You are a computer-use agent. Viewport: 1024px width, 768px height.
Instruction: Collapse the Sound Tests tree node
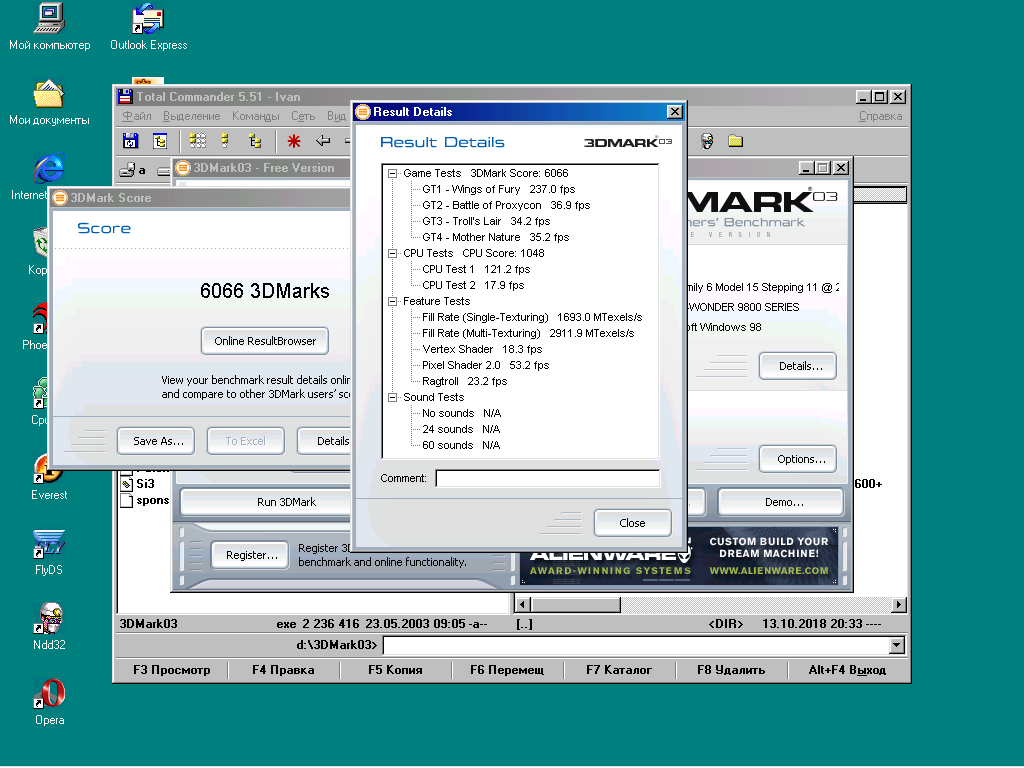(393, 397)
